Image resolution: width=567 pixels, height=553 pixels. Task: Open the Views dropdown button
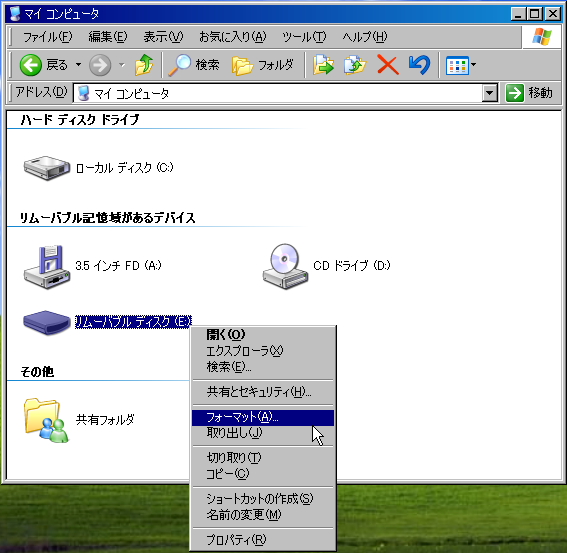click(461, 65)
